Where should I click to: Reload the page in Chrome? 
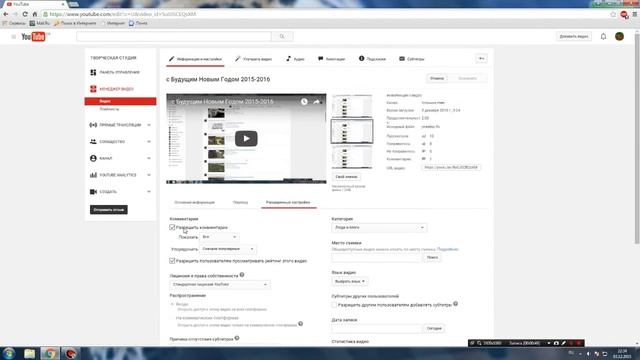tap(25, 14)
